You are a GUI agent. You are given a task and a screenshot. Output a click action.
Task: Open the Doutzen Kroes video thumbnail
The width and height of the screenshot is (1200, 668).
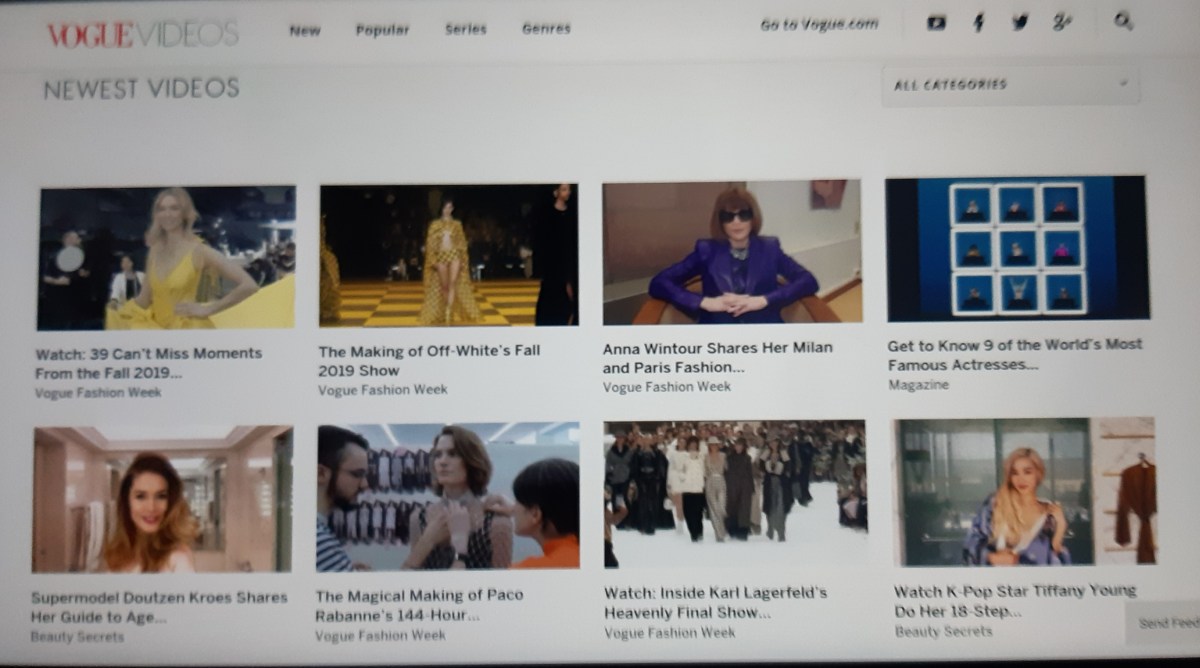click(162, 499)
